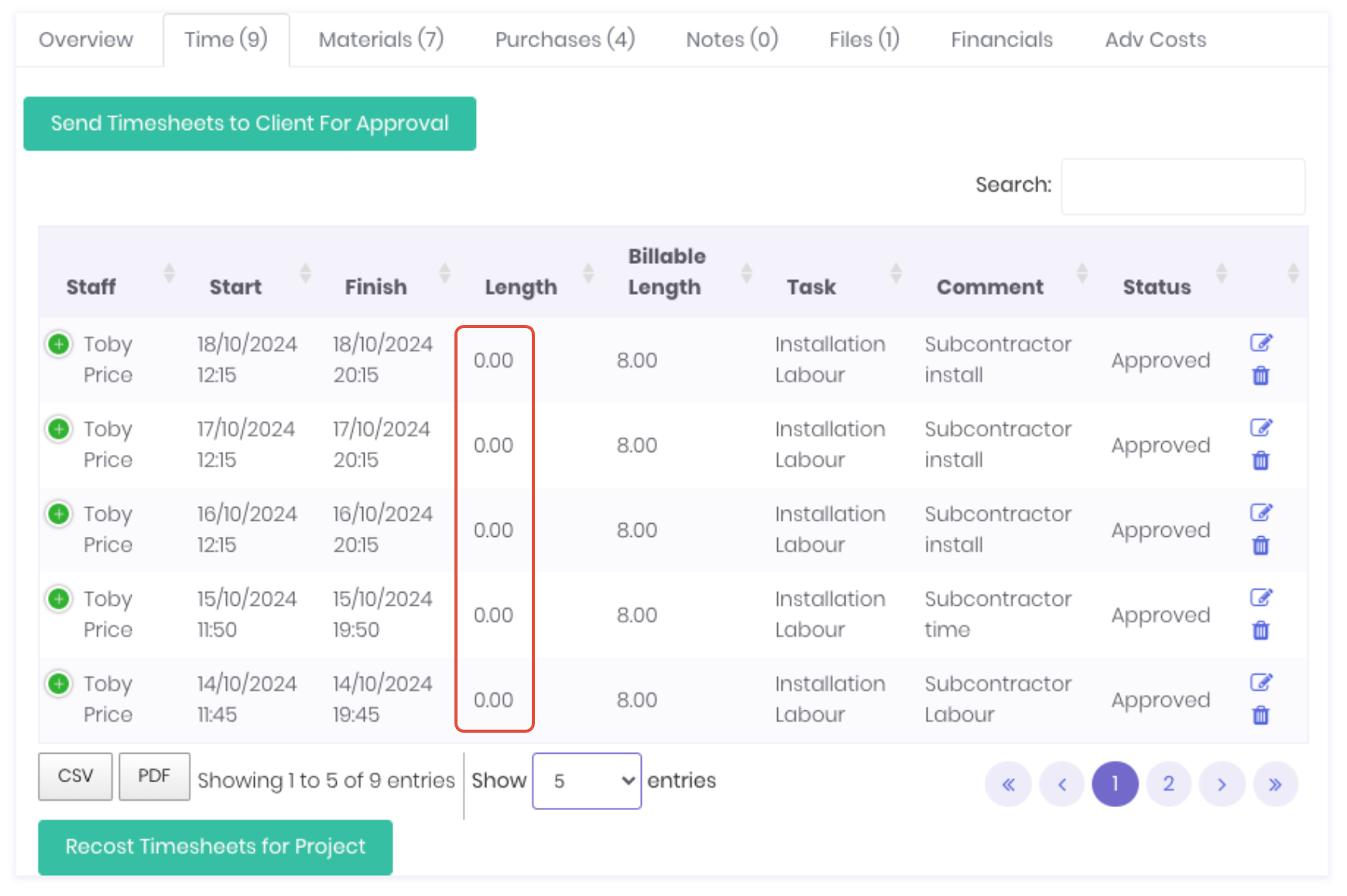
Task: Click Send Timesheets to Client For Approval
Action: point(249,123)
